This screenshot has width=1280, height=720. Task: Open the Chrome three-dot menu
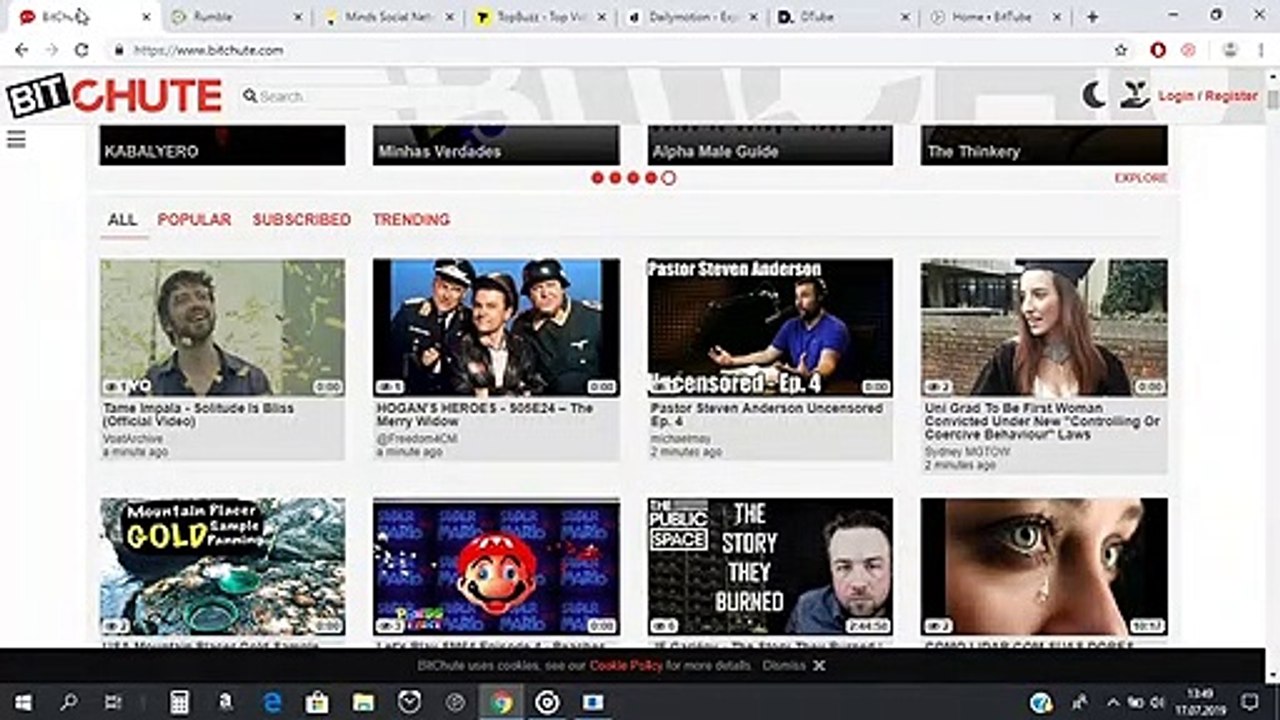[x=1260, y=50]
